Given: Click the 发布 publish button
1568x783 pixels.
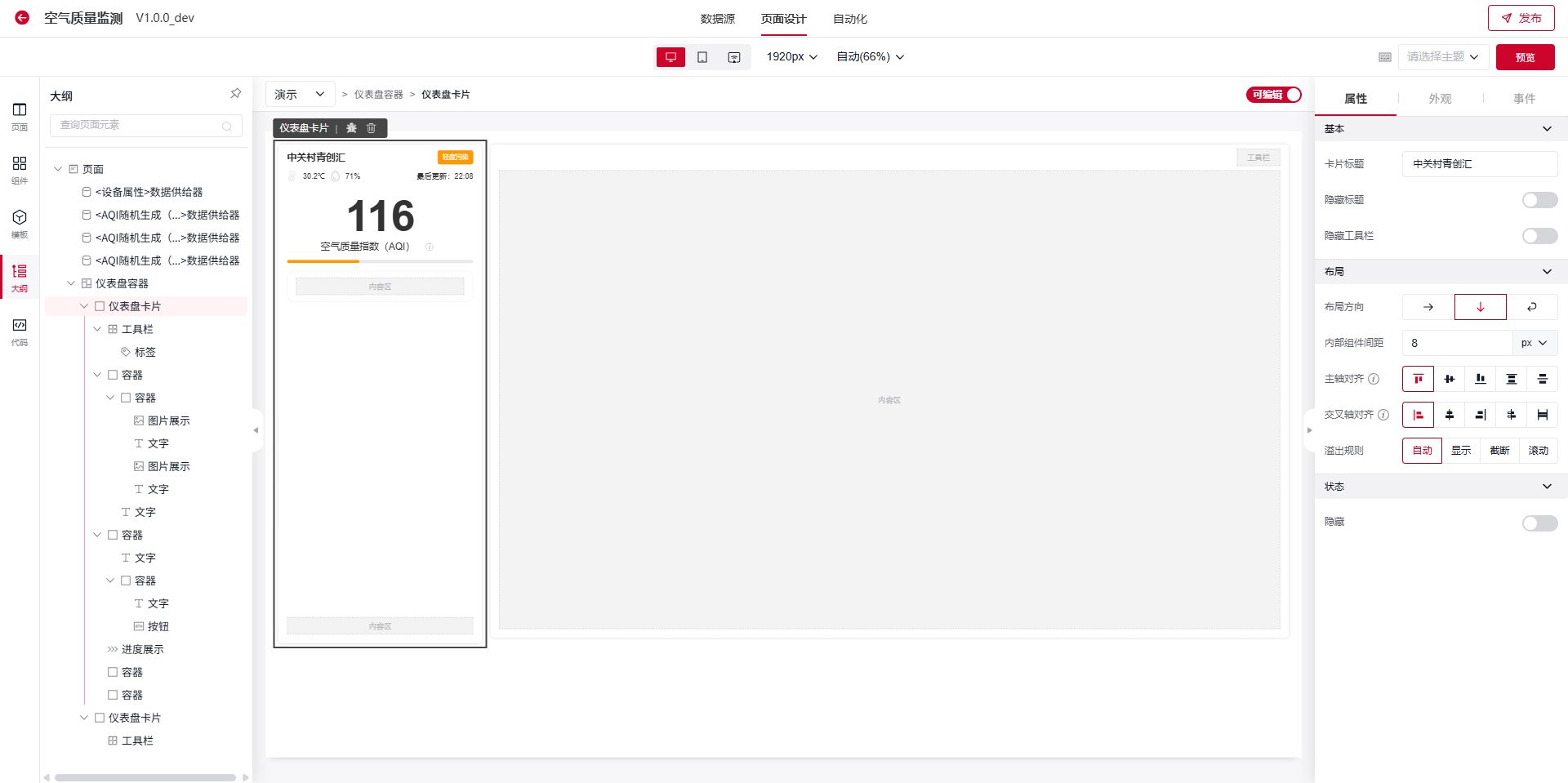Looking at the screenshot, I should coord(1521,18).
